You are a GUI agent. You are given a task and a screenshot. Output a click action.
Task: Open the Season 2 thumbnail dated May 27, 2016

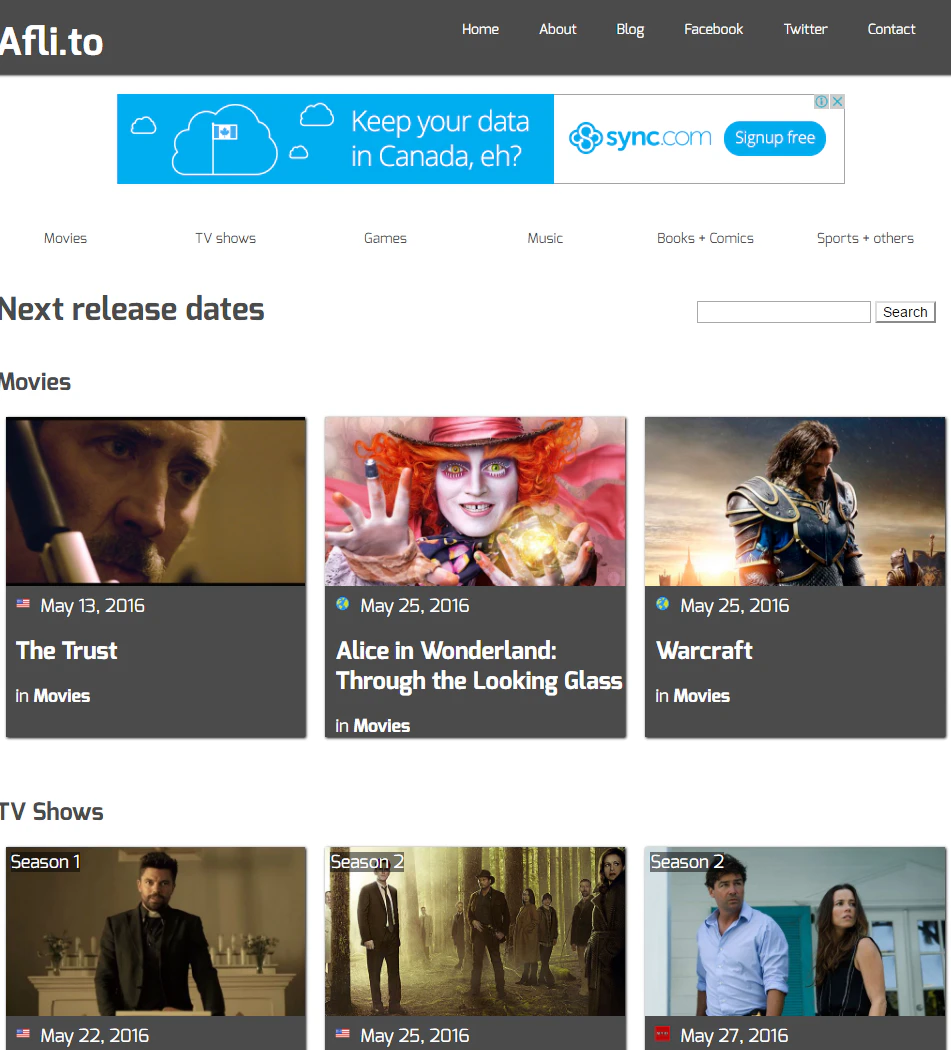click(x=795, y=931)
